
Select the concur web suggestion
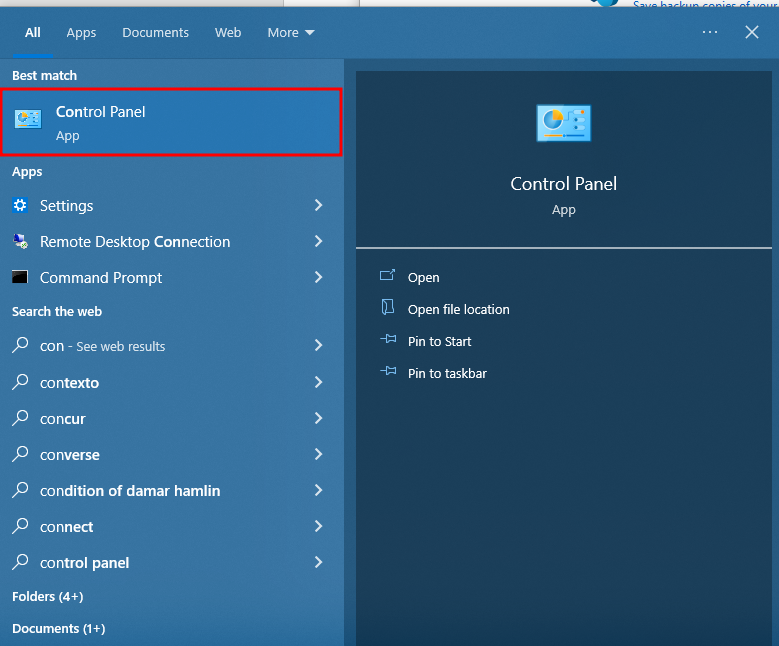pos(171,418)
